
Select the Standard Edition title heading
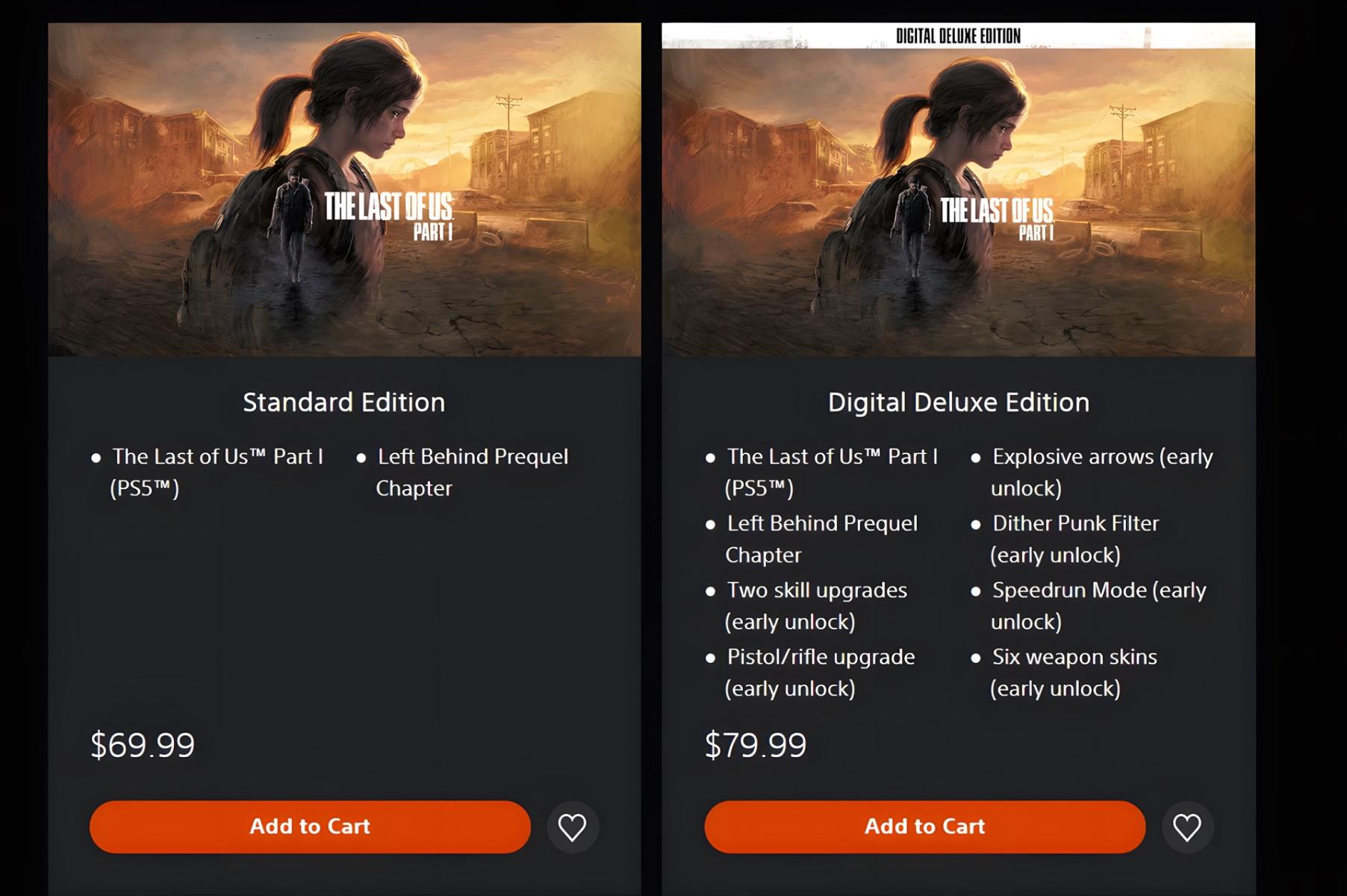coord(344,402)
